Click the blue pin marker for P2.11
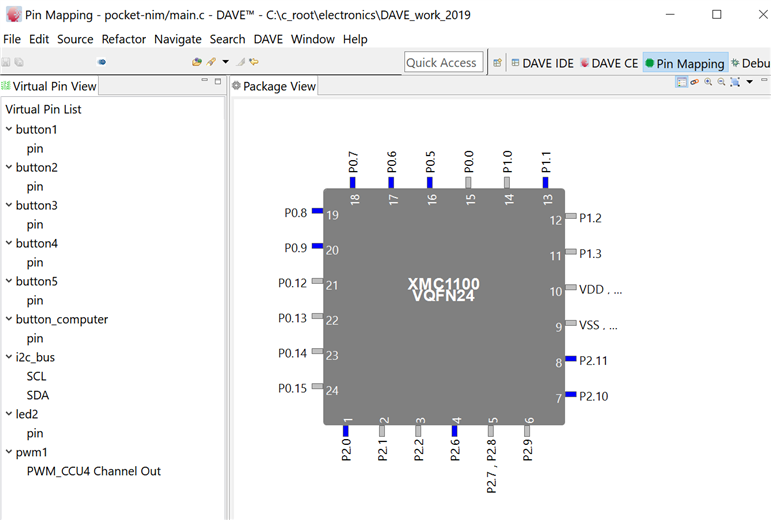The width and height of the screenshot is (771, 520). (x=571, y=358)
